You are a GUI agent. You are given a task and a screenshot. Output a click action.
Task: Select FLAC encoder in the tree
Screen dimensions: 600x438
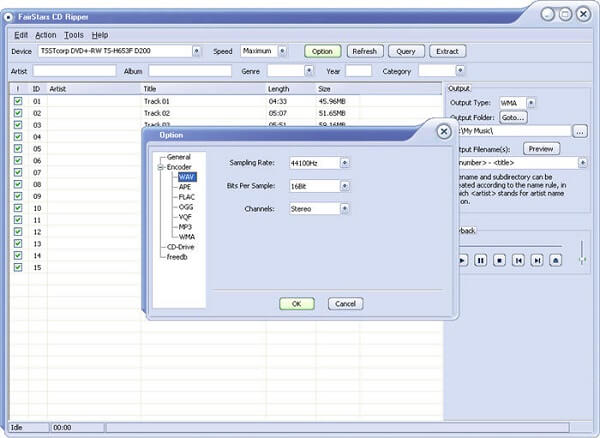coord(187,197)
